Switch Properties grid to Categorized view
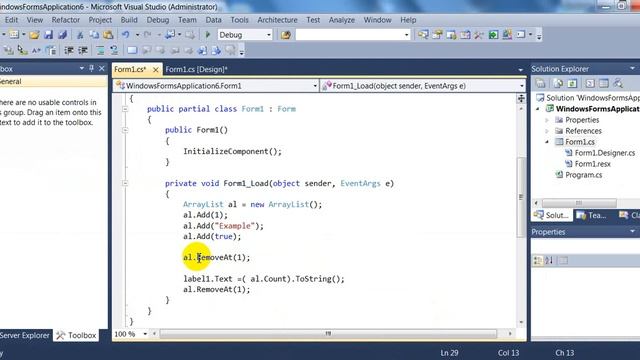Image resolution: width=640 pixels, height=360 pixels. (x=538, y=260)
